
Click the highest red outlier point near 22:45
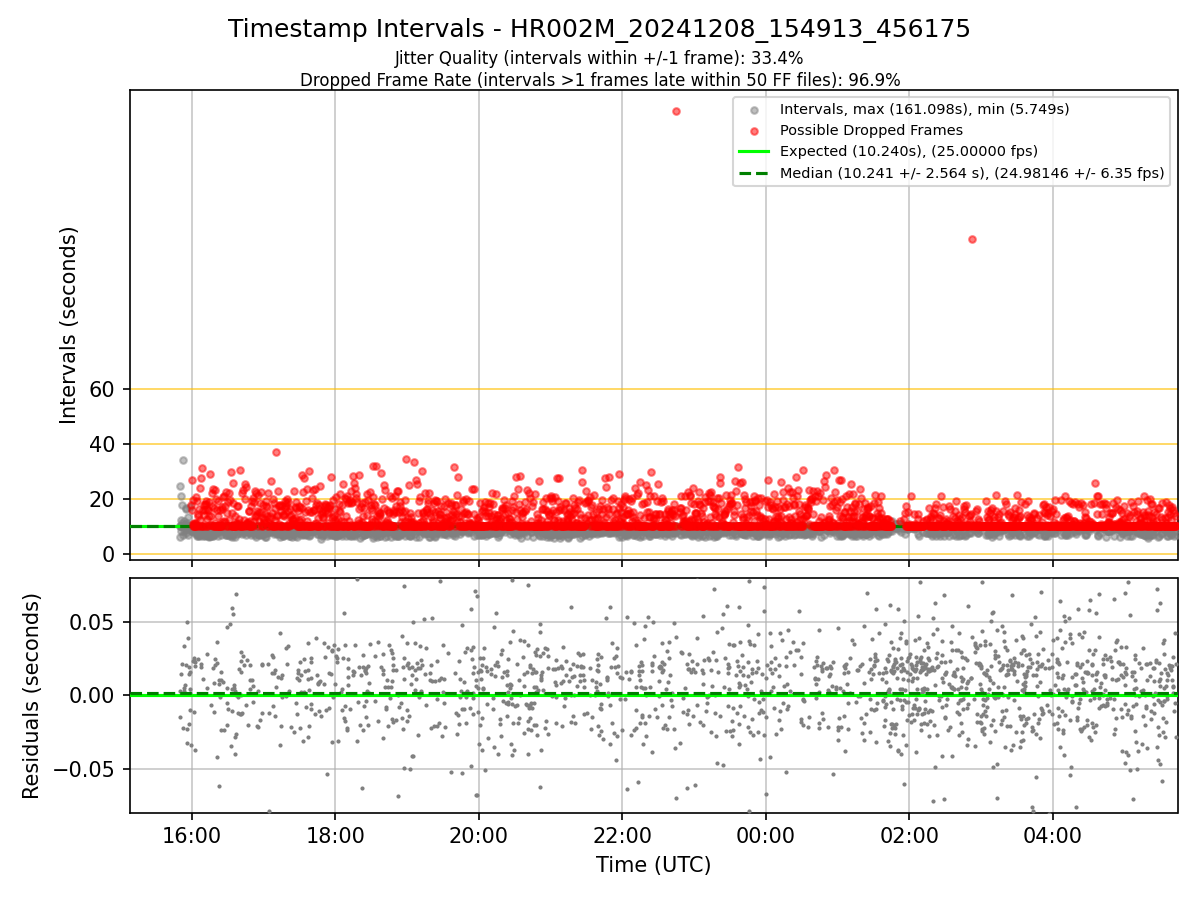(676, 111)
